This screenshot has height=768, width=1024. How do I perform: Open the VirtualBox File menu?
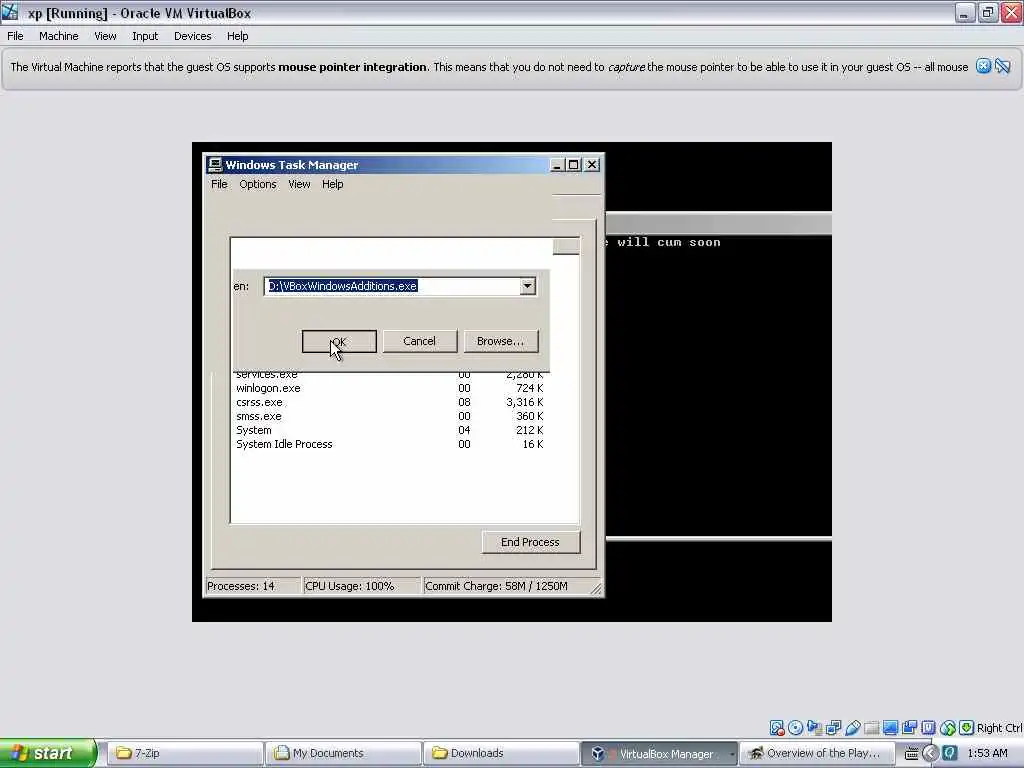pos(15,36)
